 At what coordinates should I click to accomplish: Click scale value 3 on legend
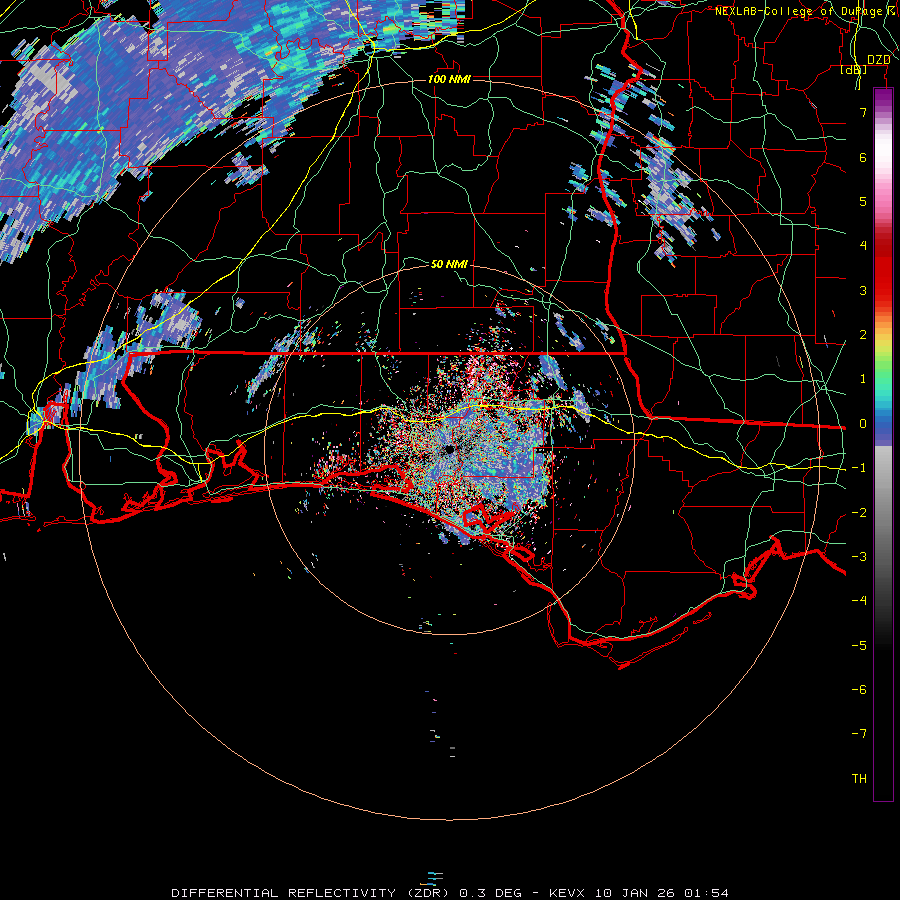coord(863,290)
